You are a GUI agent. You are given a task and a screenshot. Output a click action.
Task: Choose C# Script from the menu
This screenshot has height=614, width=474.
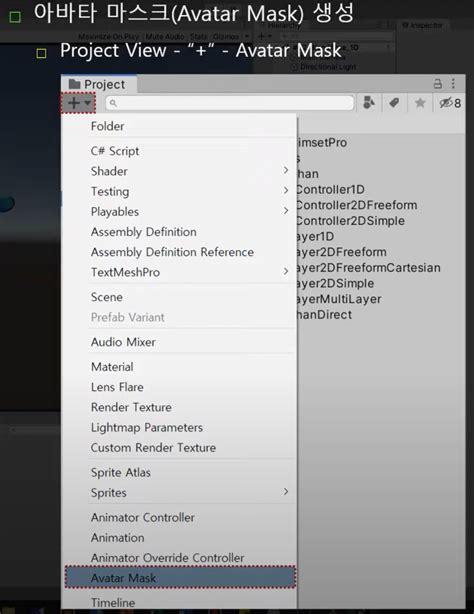point(180,151)
